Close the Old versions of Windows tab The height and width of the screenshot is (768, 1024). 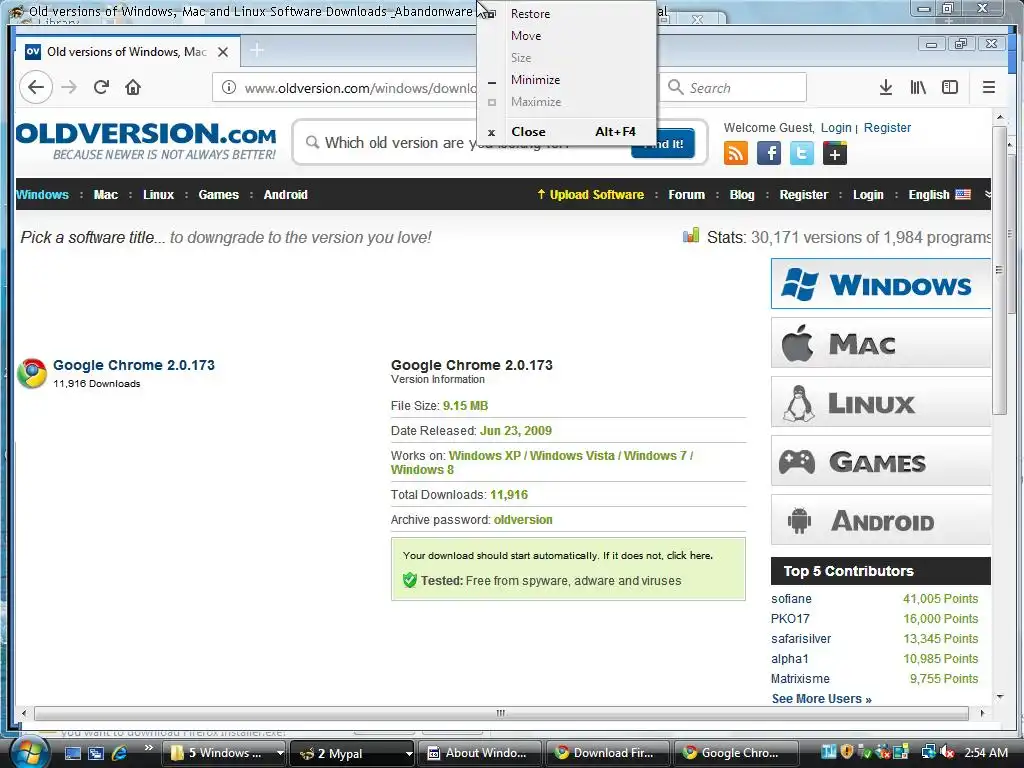pos(223,52)
